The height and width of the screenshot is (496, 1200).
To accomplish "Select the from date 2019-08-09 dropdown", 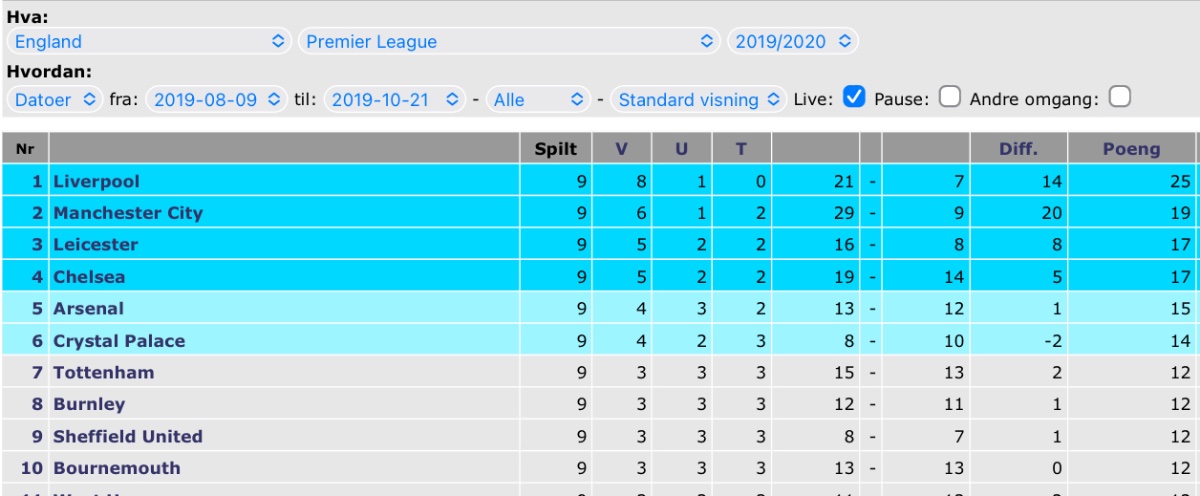I will pos(217,99).
